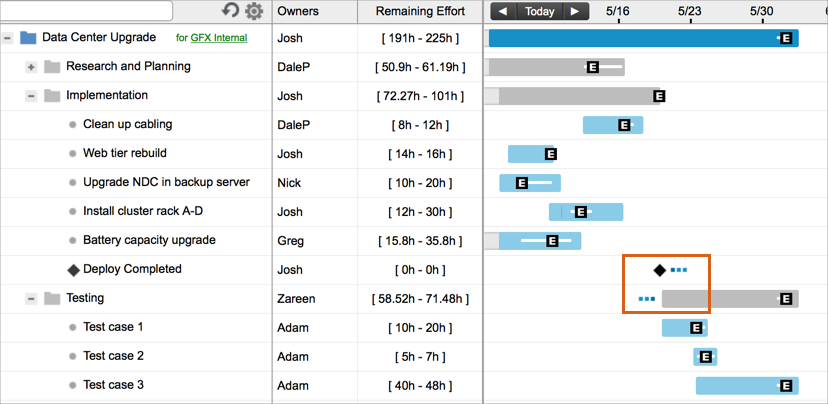The image size is (828, 404).
Task: Click the Deploy Completed milestone diamond on timeline
Action: (659, 270)
